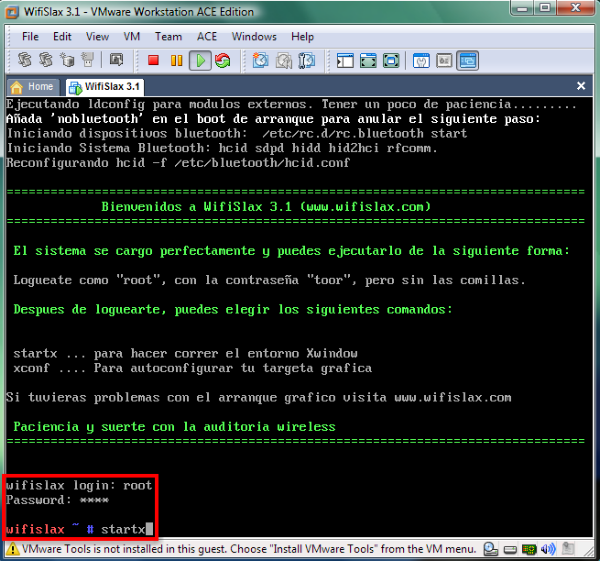Open the snapshot manager icon
This screenshot has width=600, height=561.
tap(308, 61)
